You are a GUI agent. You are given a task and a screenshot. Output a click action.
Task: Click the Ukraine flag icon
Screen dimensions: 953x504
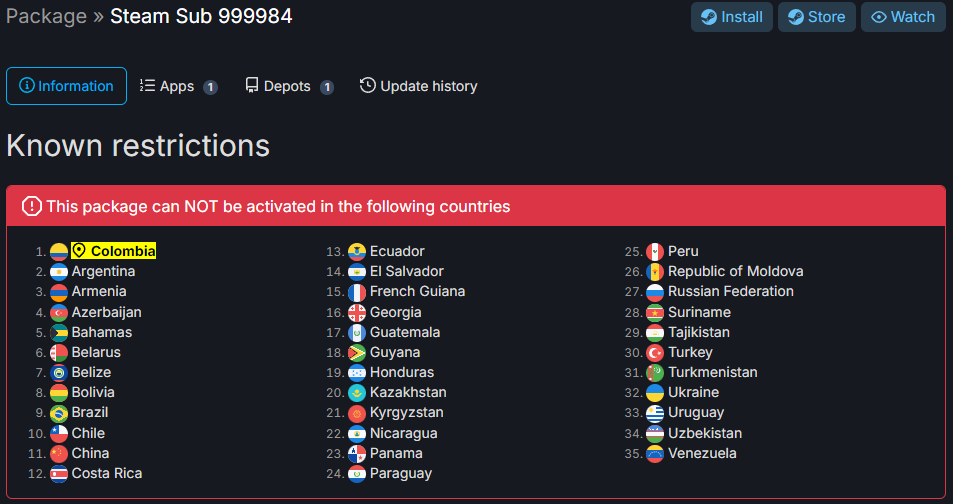pyautogui.click(x=655, y=393)
